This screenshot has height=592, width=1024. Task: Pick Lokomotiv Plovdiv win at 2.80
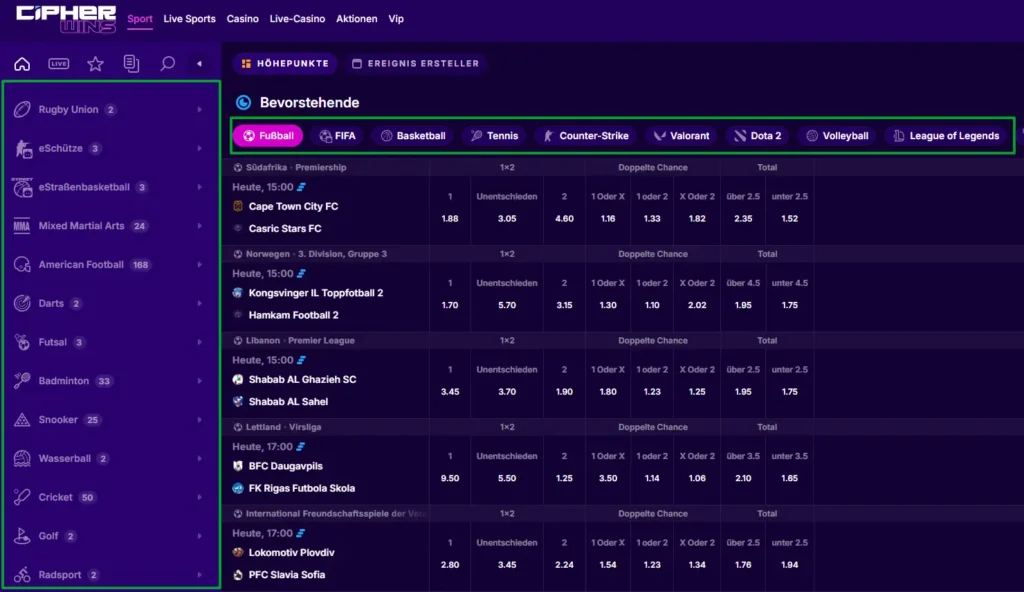(450, 565)
